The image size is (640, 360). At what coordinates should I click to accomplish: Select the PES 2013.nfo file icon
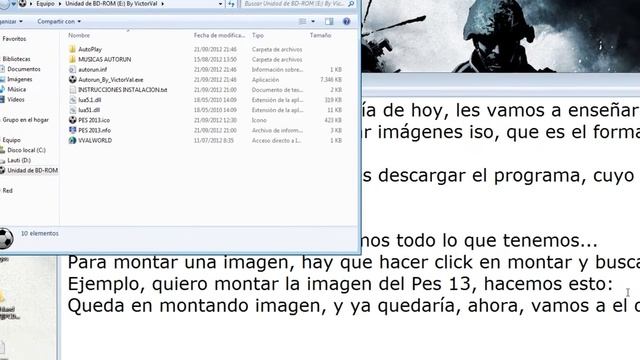coord(73,130)
